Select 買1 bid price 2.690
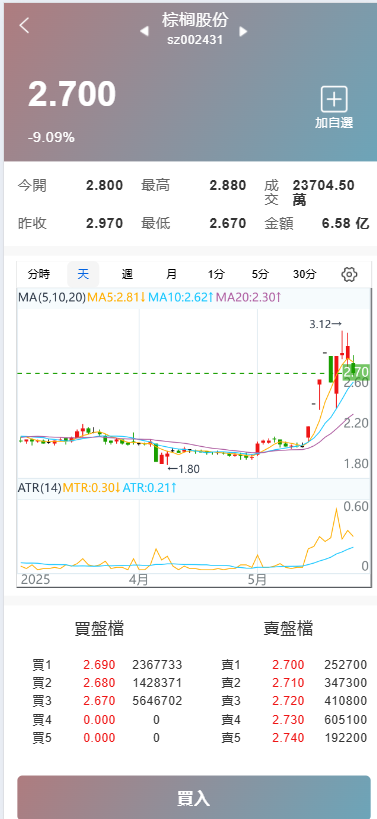Screen dimensions: 377x819 tap(99, 665)
